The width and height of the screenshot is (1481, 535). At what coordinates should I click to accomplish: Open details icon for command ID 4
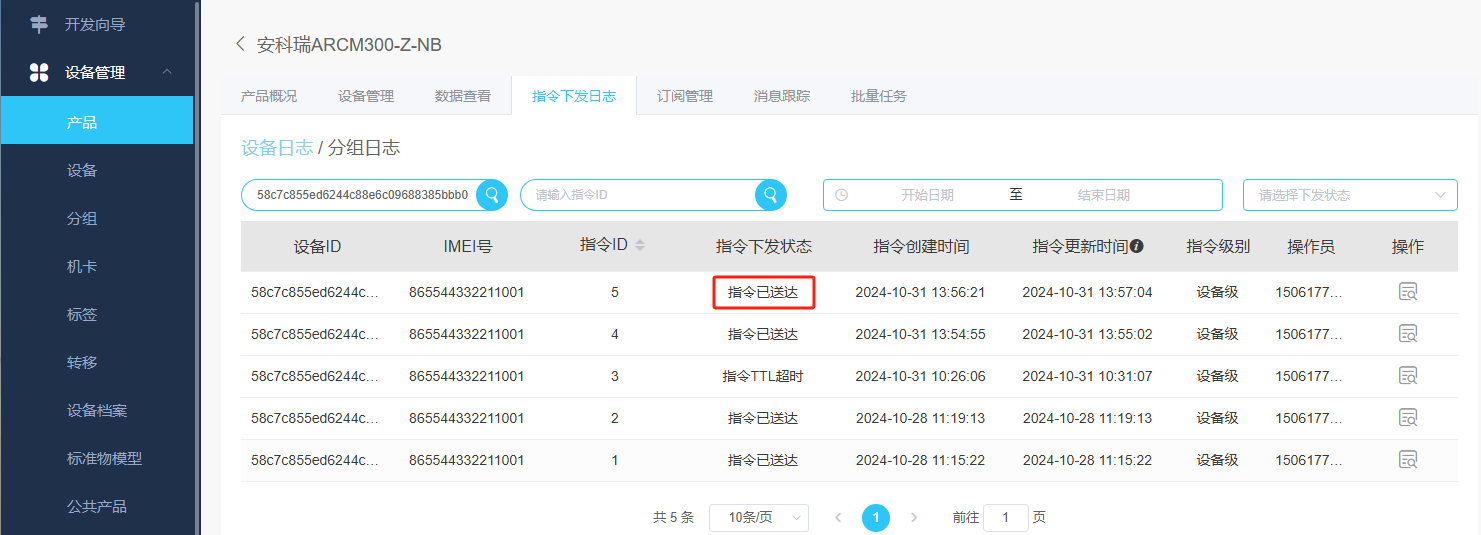(x=1408, y=334)
